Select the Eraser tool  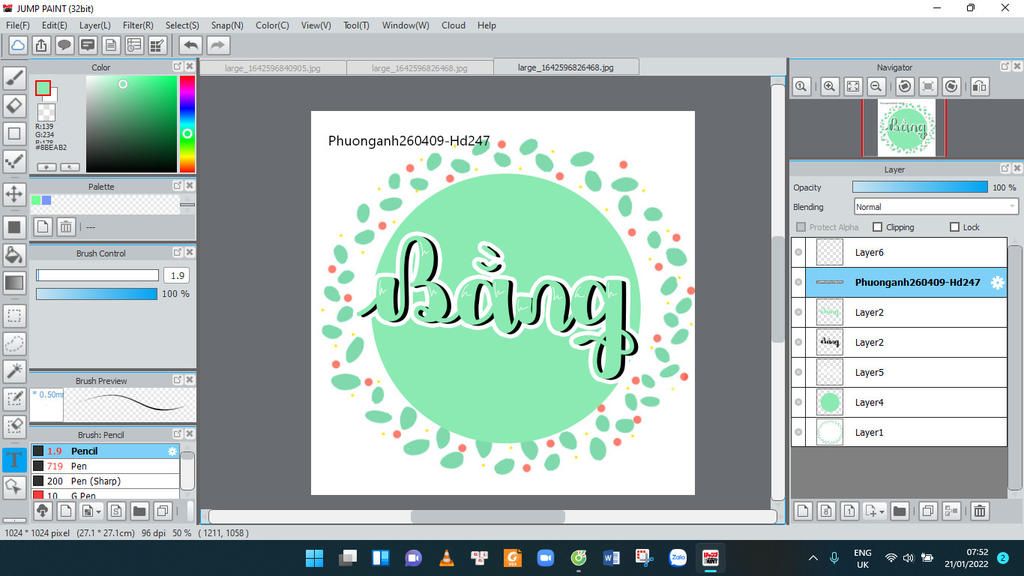[x=14, y=106]
